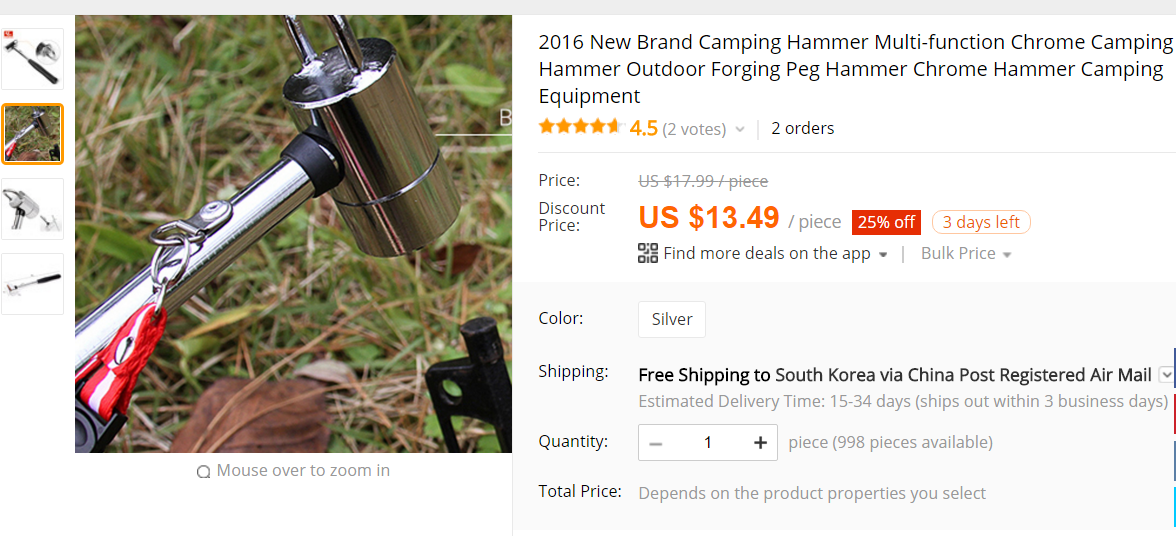Image resolution: width=1176 pixels, height=536 pixels.
Task: Click the minus icon to decrease quantity
Action: click(656, 443)
